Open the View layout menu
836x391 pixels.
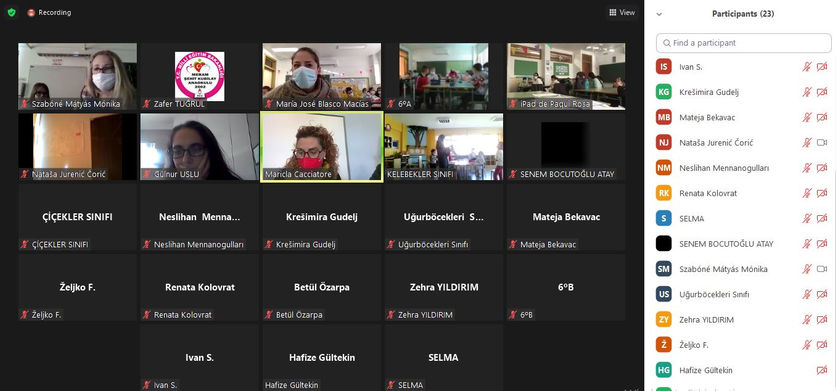click(622, 12)
